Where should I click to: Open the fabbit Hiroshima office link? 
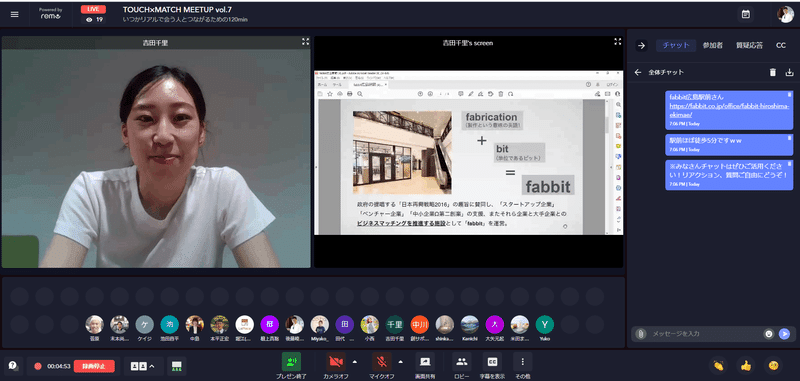pos(730,111)
